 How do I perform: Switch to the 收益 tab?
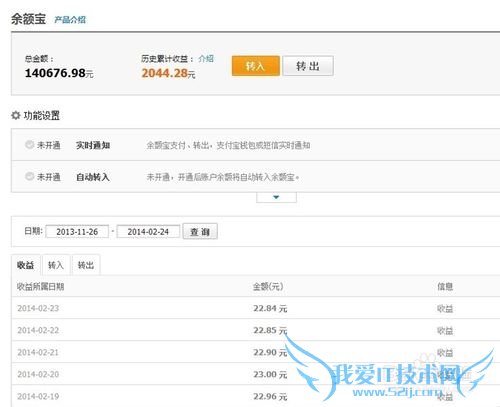point(26,265)
